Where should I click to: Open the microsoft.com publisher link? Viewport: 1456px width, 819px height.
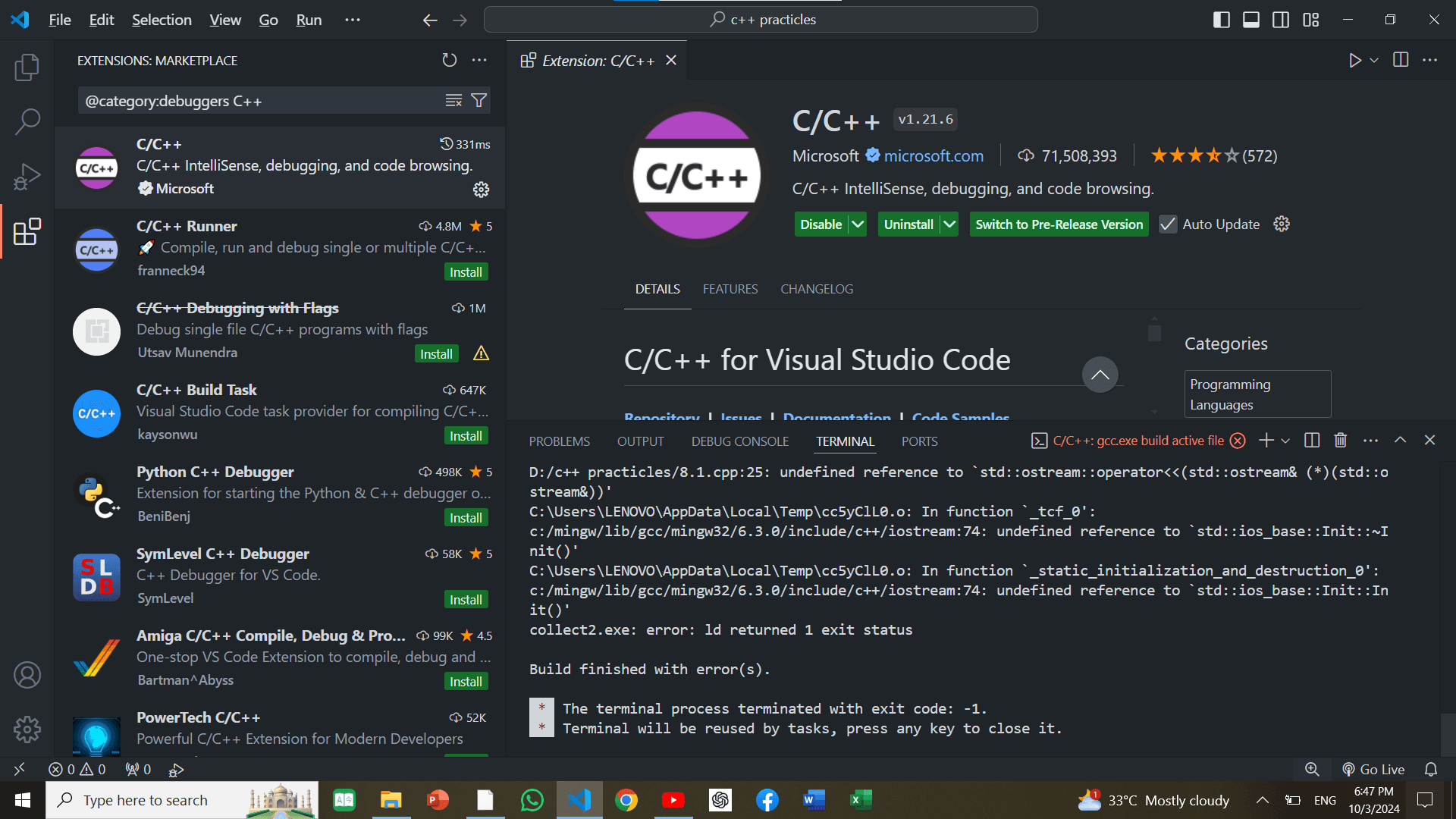click(934, 155)
